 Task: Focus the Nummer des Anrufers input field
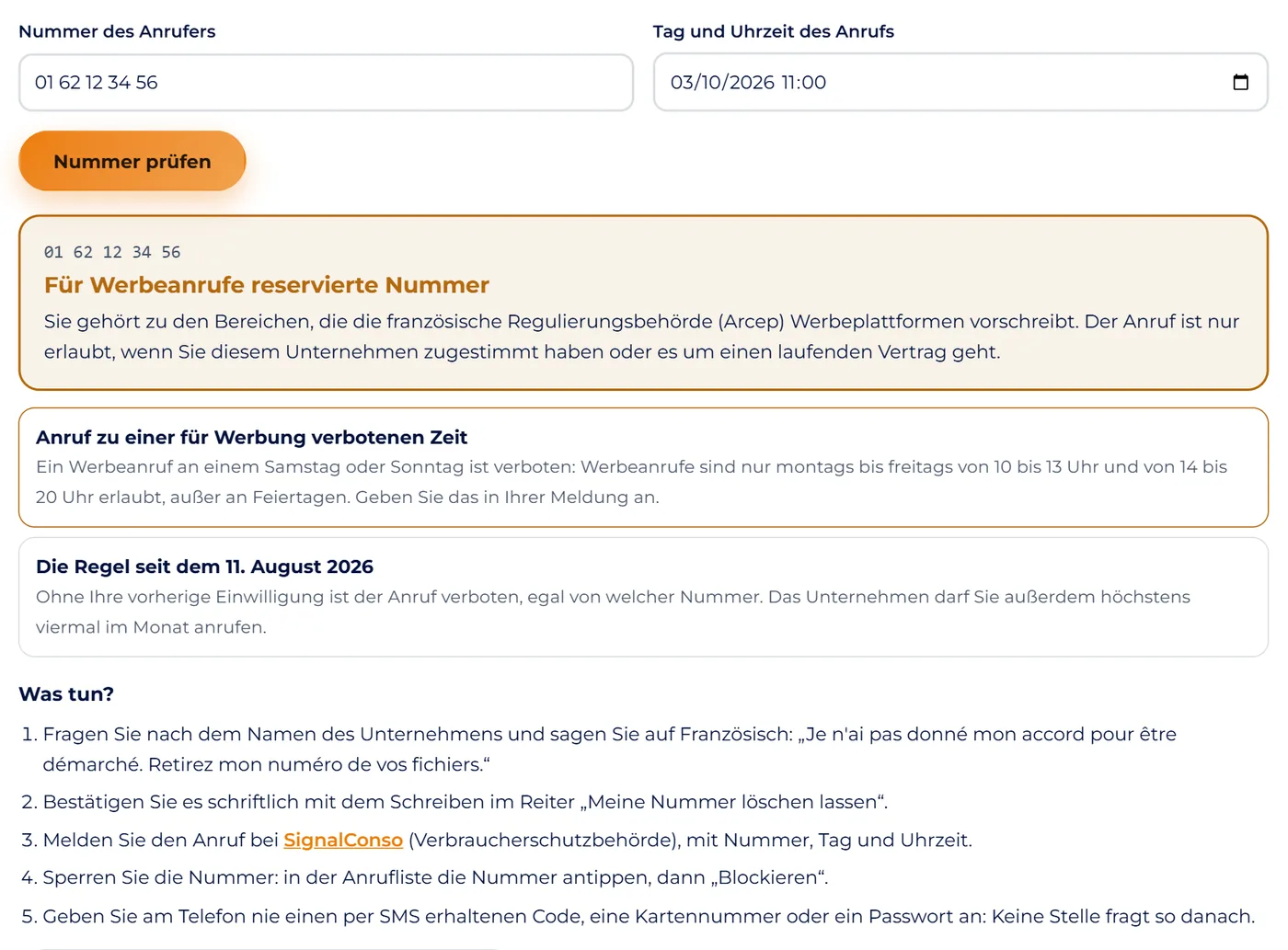(x=326, y=83)
